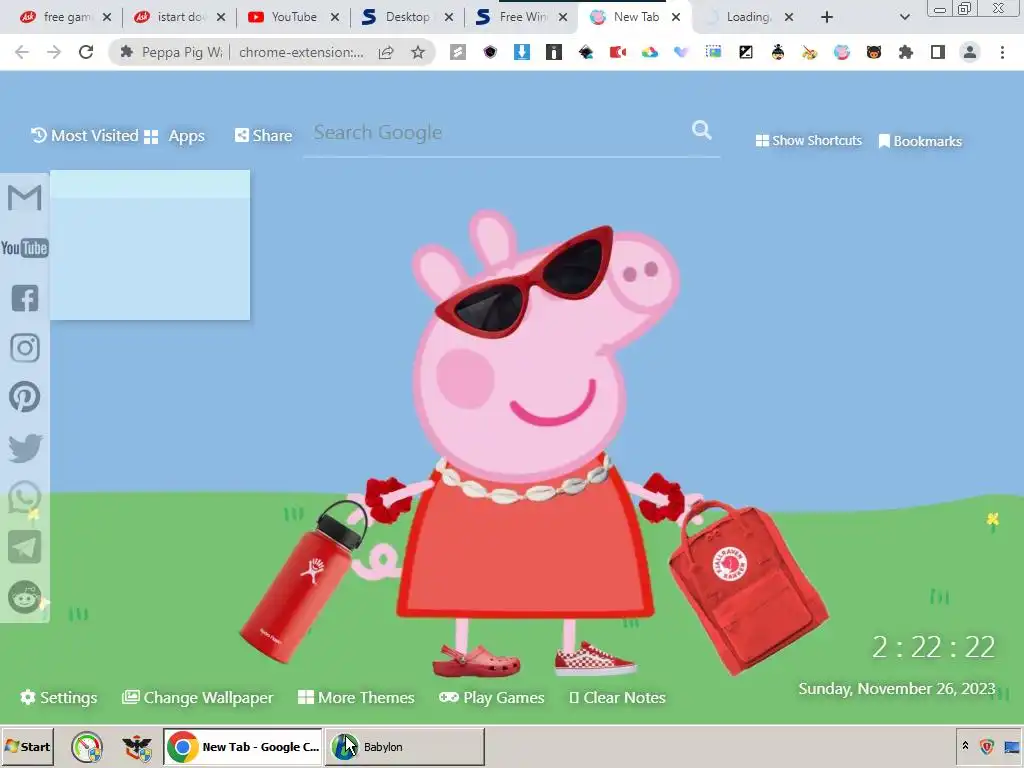Image resolution: width=1024 pixels, height=768 pixels.
Task: Click the dark shield extension icon
Action: click(490, 52)
